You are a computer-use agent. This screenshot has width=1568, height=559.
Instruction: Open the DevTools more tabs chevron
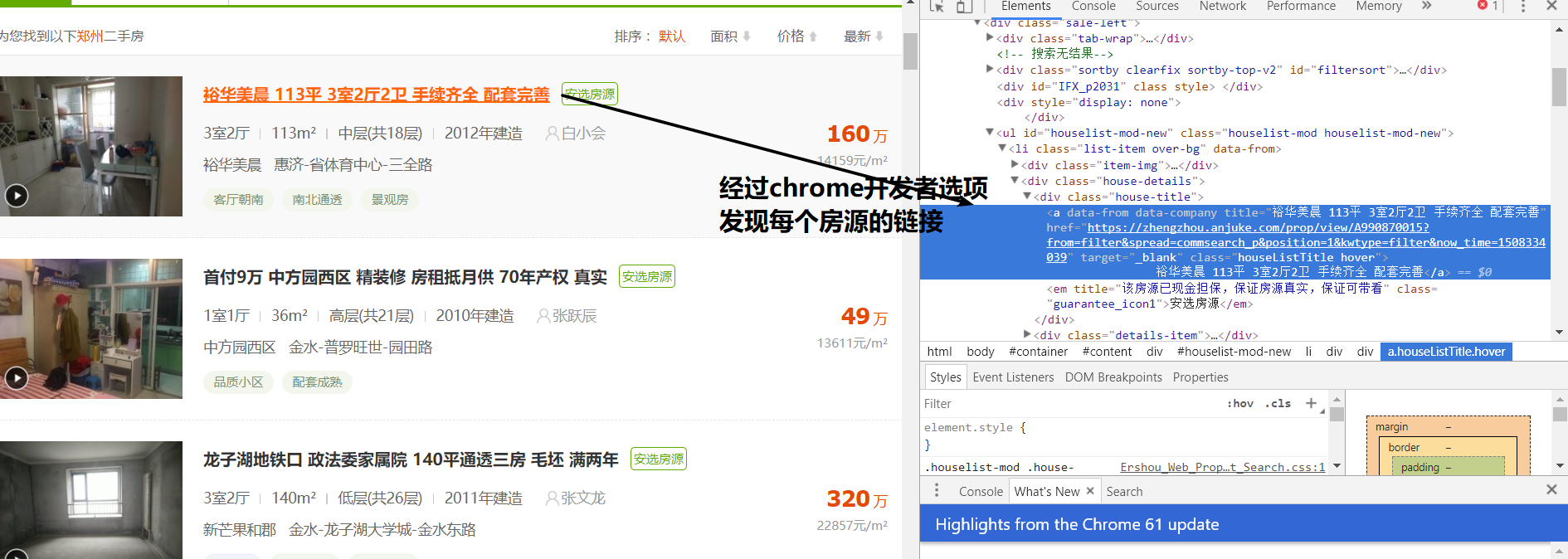click(x=1427, y=6)
